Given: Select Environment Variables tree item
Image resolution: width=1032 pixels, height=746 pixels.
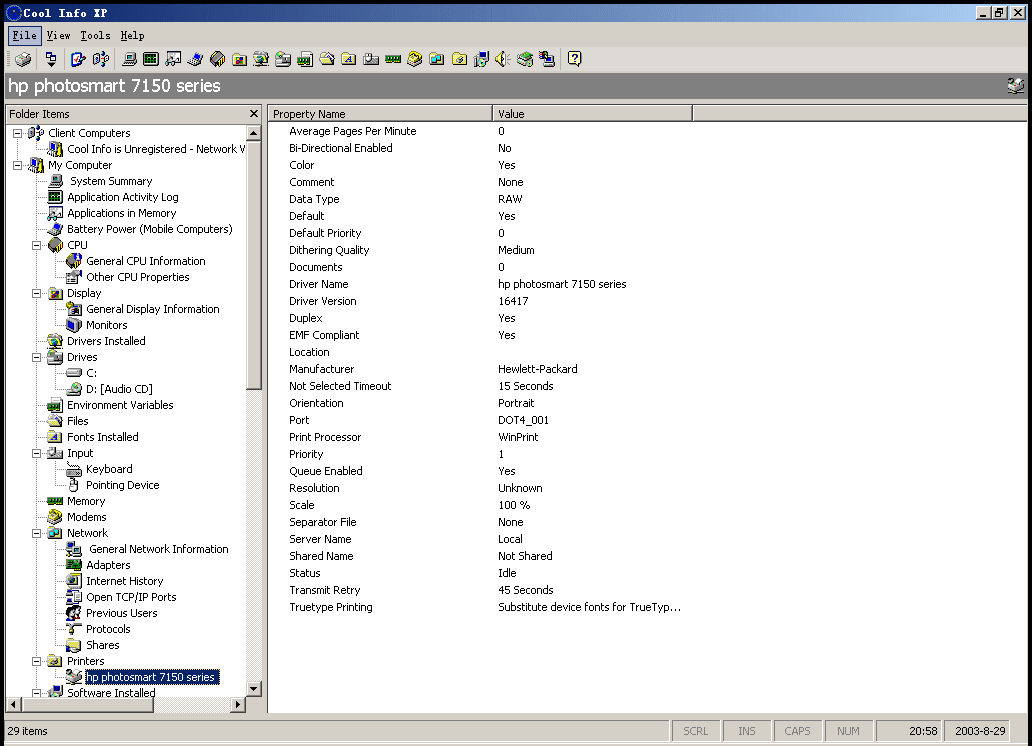Looking at the screenshot, I should click(x=120, y=405).
